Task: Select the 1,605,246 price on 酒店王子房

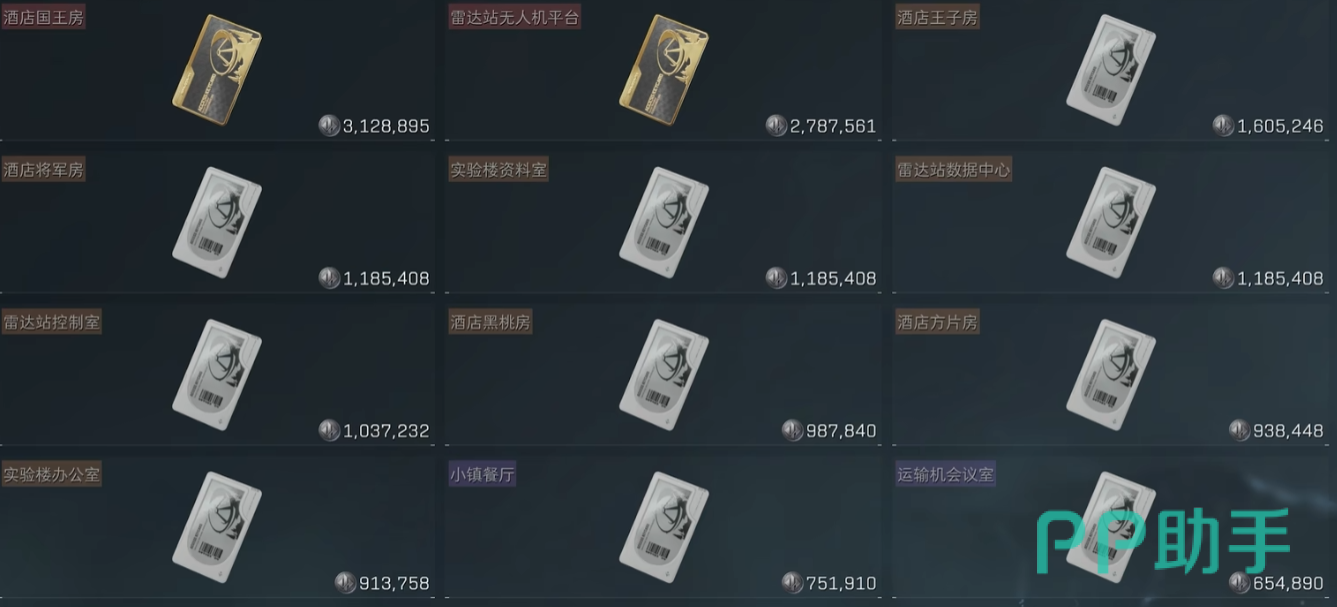Action: (1280, 126)
